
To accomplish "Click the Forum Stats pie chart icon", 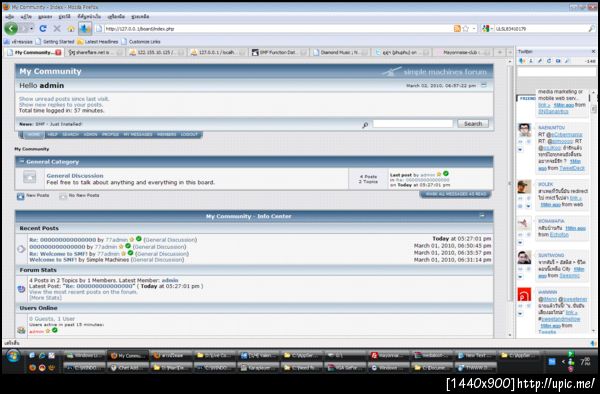I will tap(21, 289).
